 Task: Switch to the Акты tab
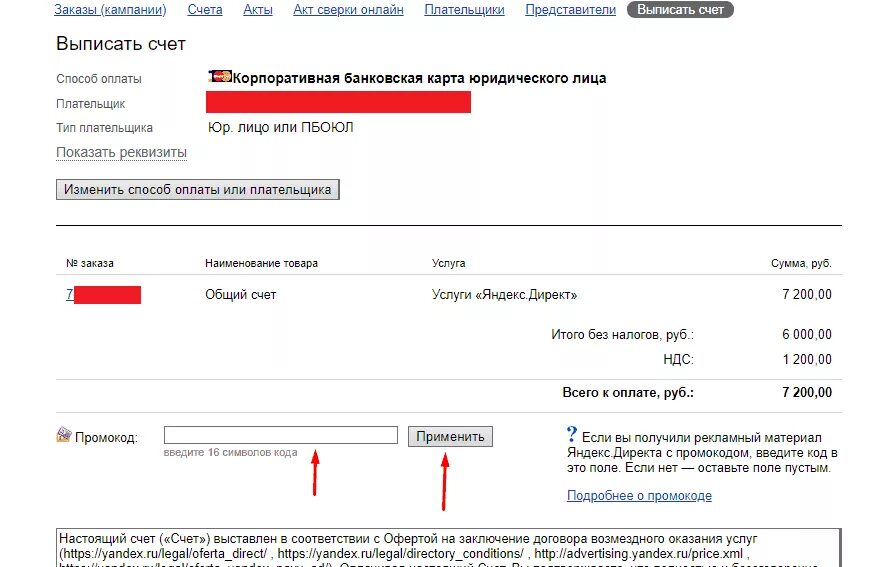pyautogui.click(x=258, y=10)
